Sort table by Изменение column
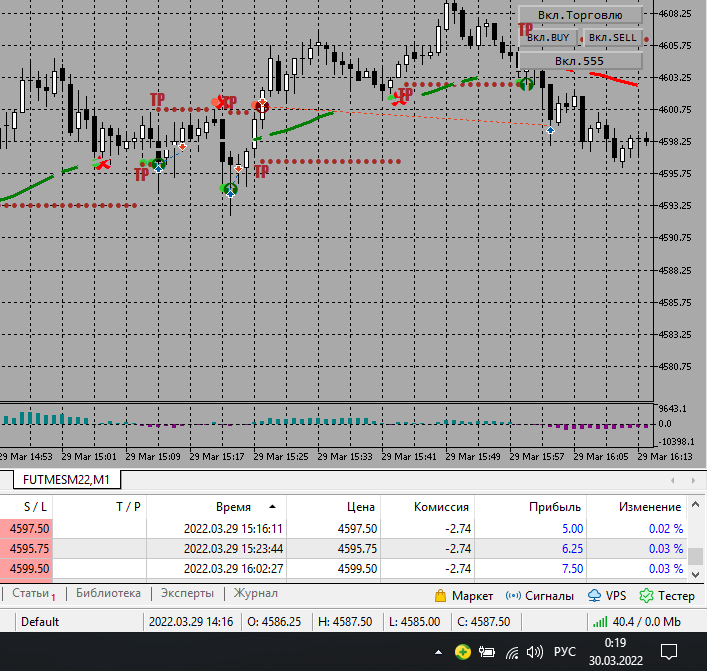This screenshot has height=671, width=707. click(637, 507)
